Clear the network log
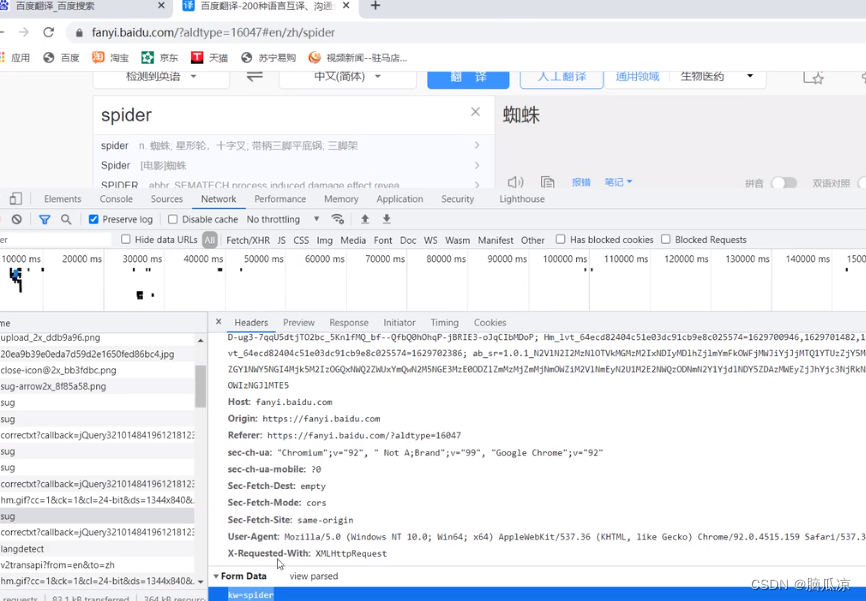The height and width of the screenshot is (601, 866). 17,219
